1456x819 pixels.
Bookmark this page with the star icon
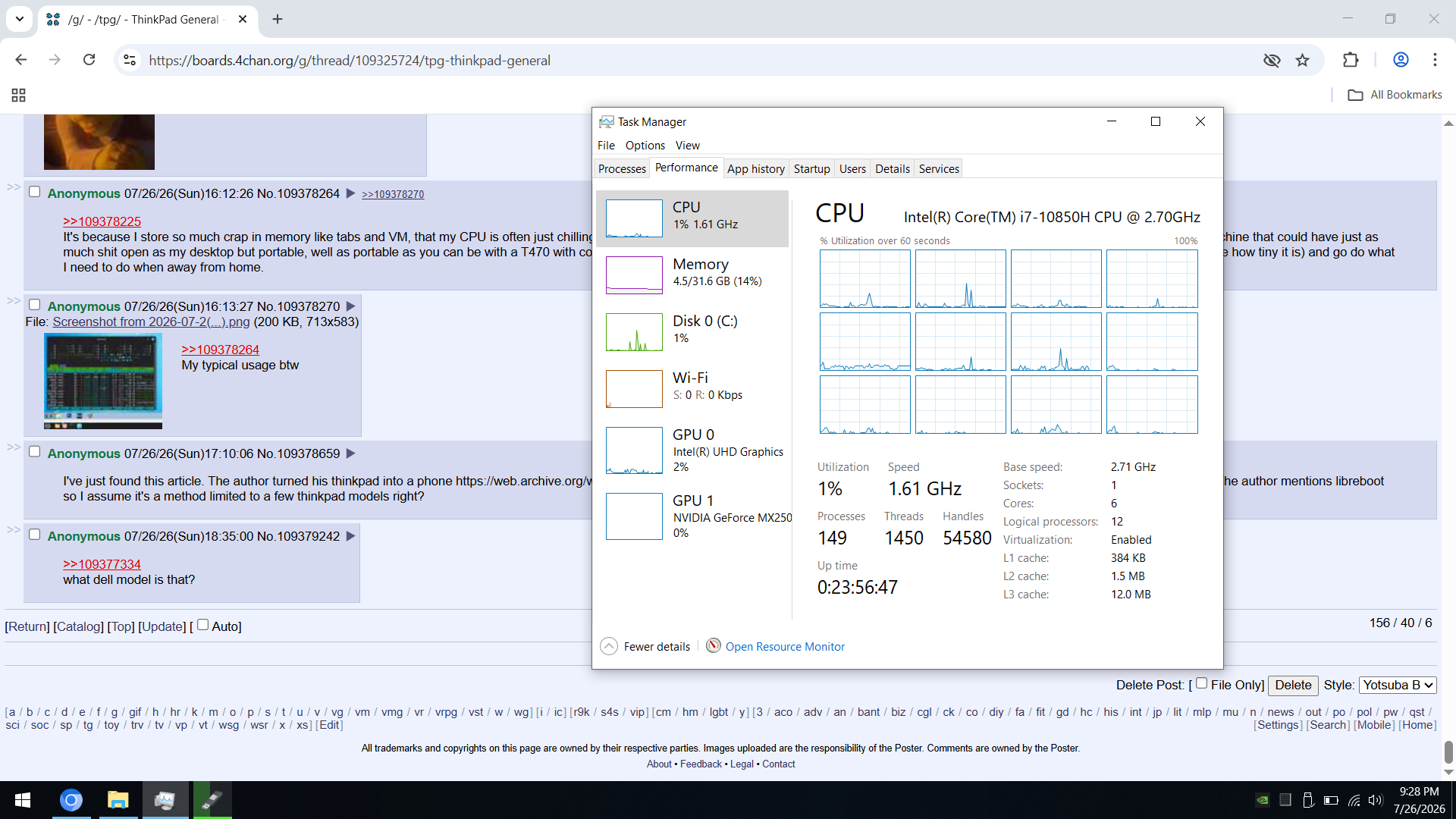pyautogui.click(x=1303, y=60)
